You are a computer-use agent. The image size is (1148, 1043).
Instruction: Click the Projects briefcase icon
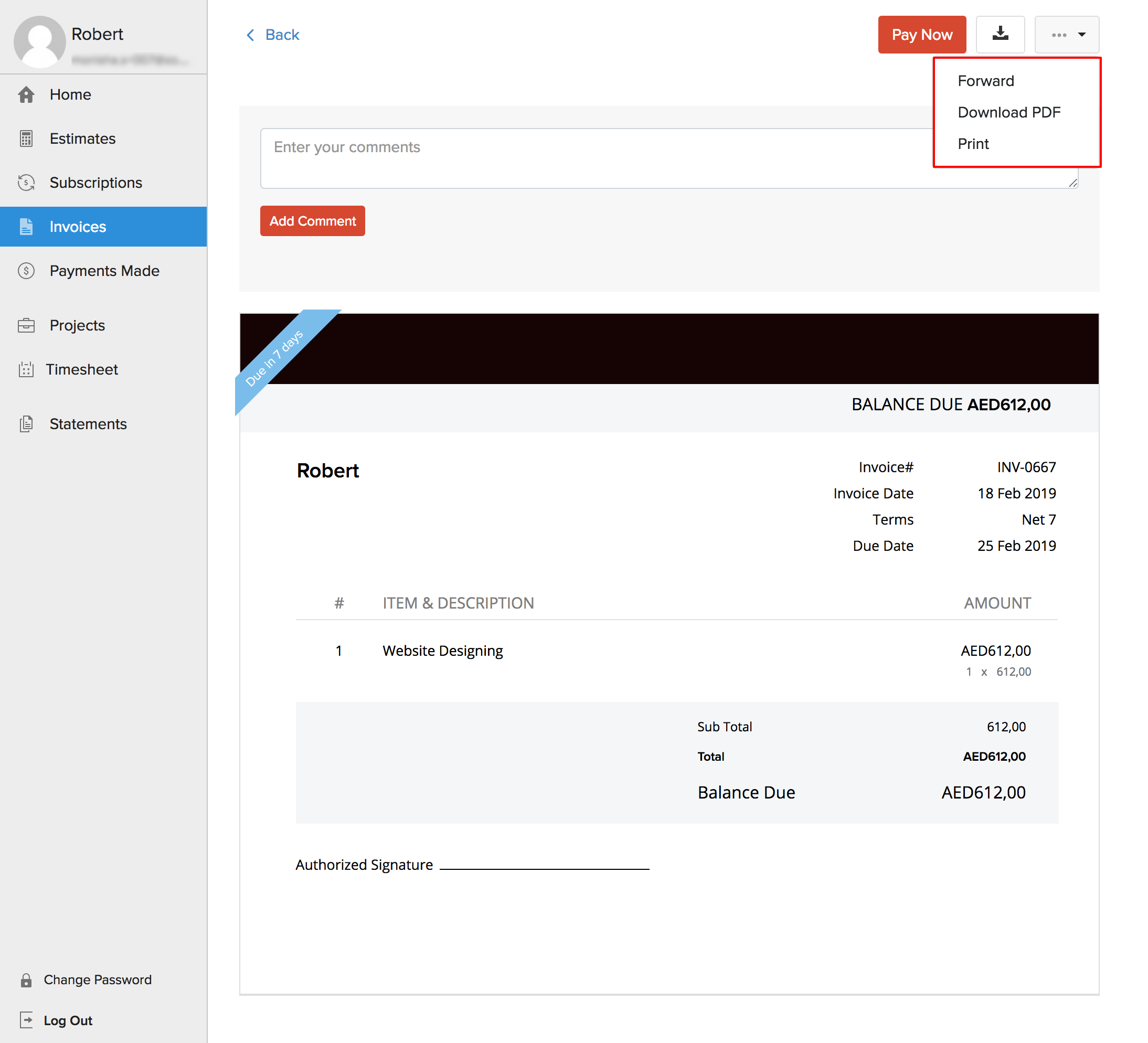click(26, 326)
